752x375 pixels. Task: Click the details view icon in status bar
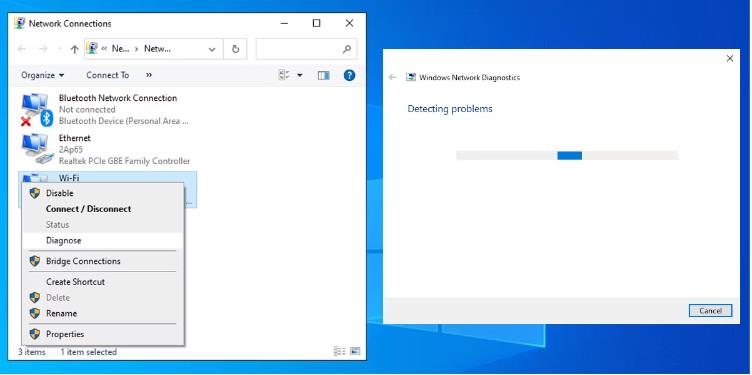pos(339,352)
